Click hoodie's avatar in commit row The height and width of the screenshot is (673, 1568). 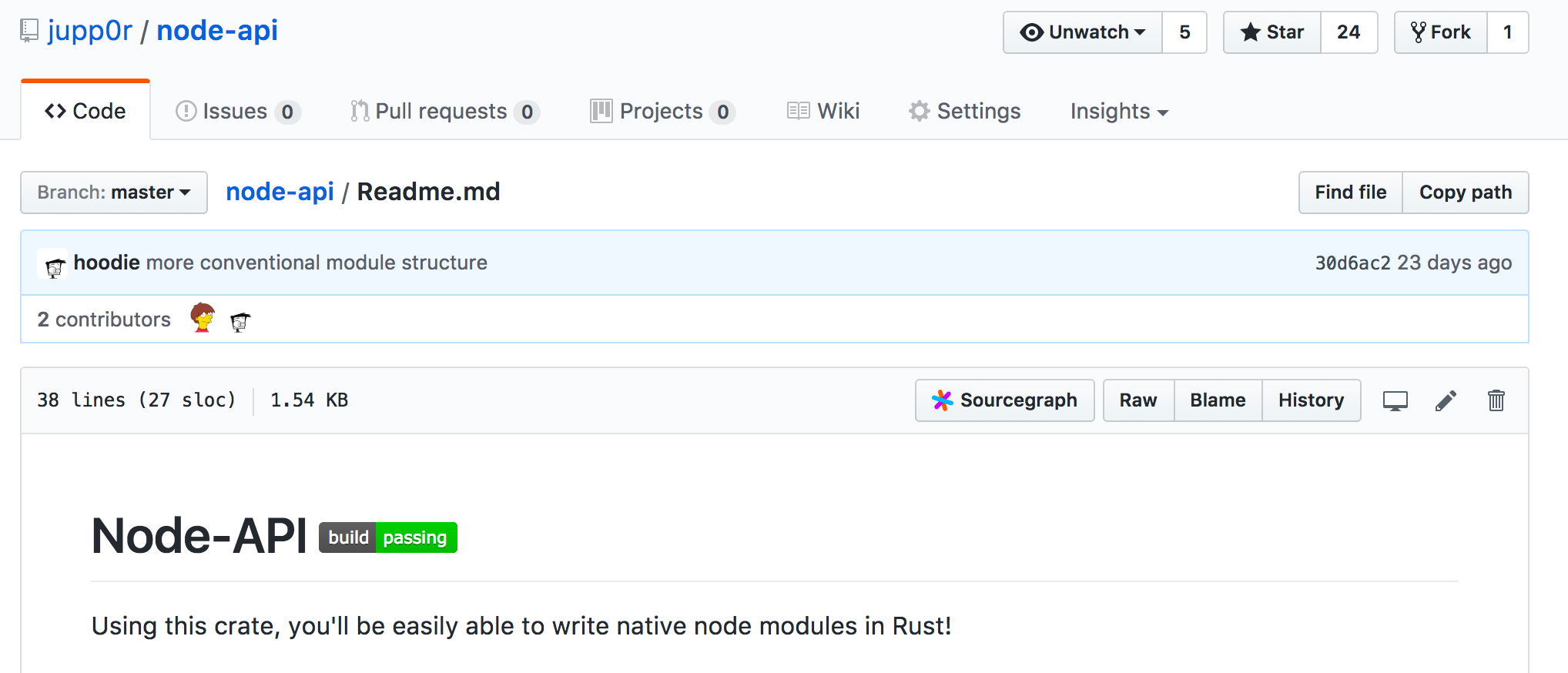[x=53, y=264]
